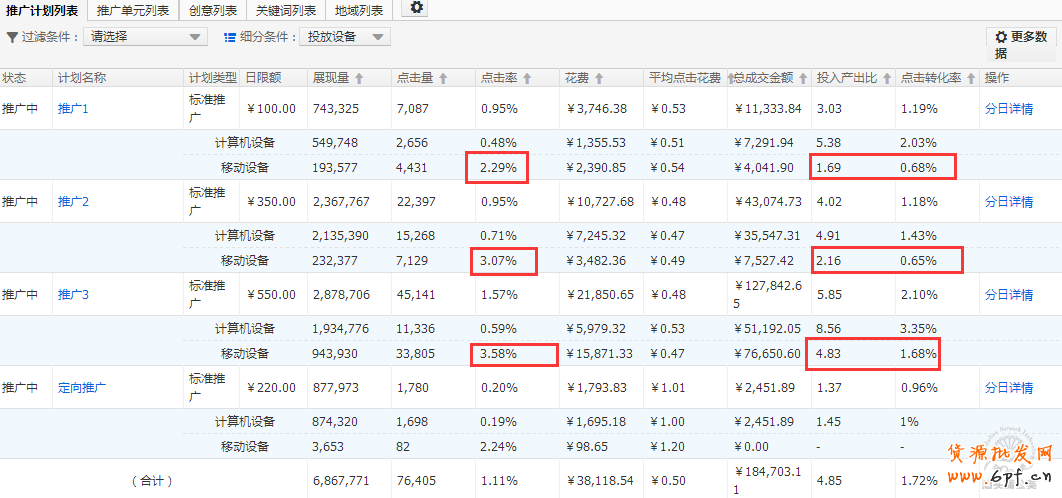Select the 创意列表 tab
The image size is (1062, 498).
coord(214,10)
